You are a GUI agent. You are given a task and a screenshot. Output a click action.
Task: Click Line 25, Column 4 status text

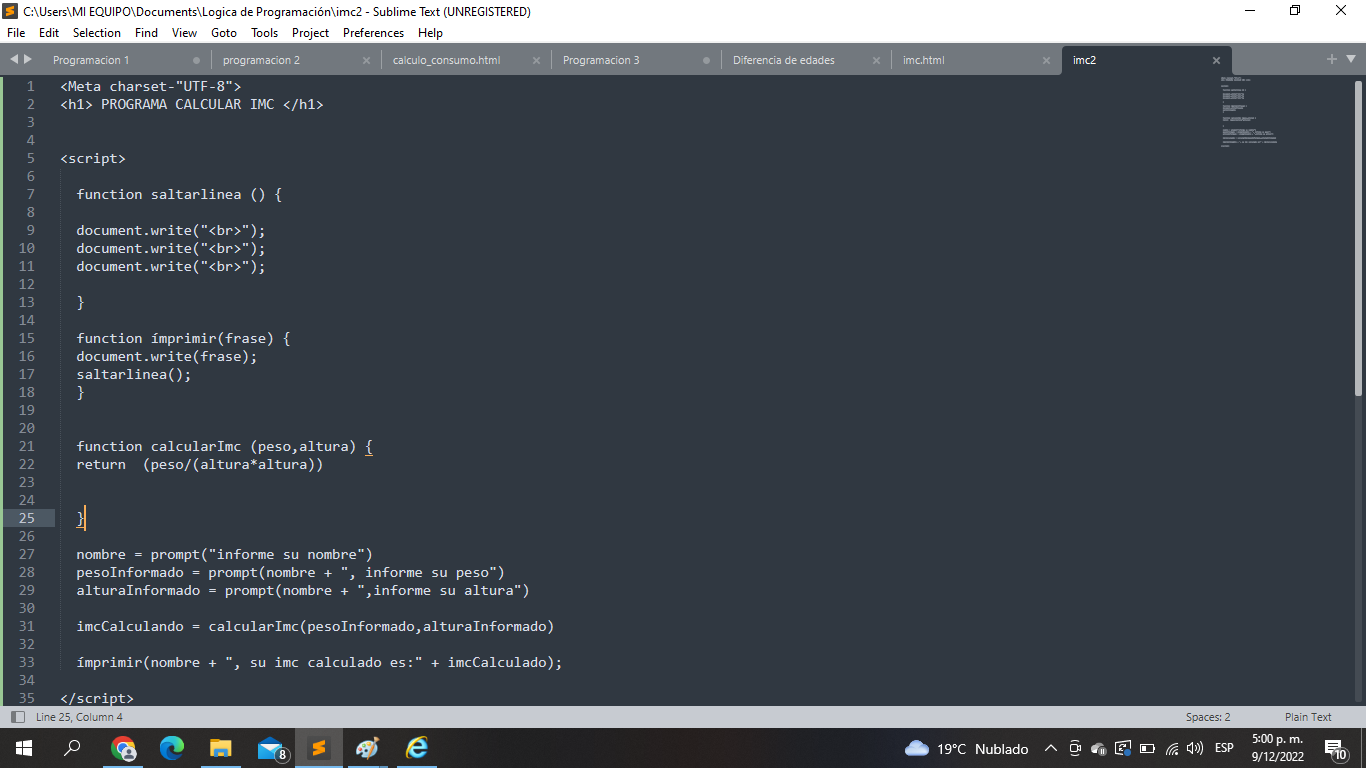[79, 717]
